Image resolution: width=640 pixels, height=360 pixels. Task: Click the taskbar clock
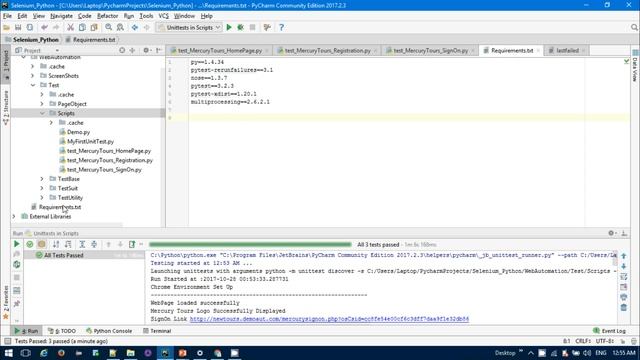pyautogui.click(x=623, y=353)
